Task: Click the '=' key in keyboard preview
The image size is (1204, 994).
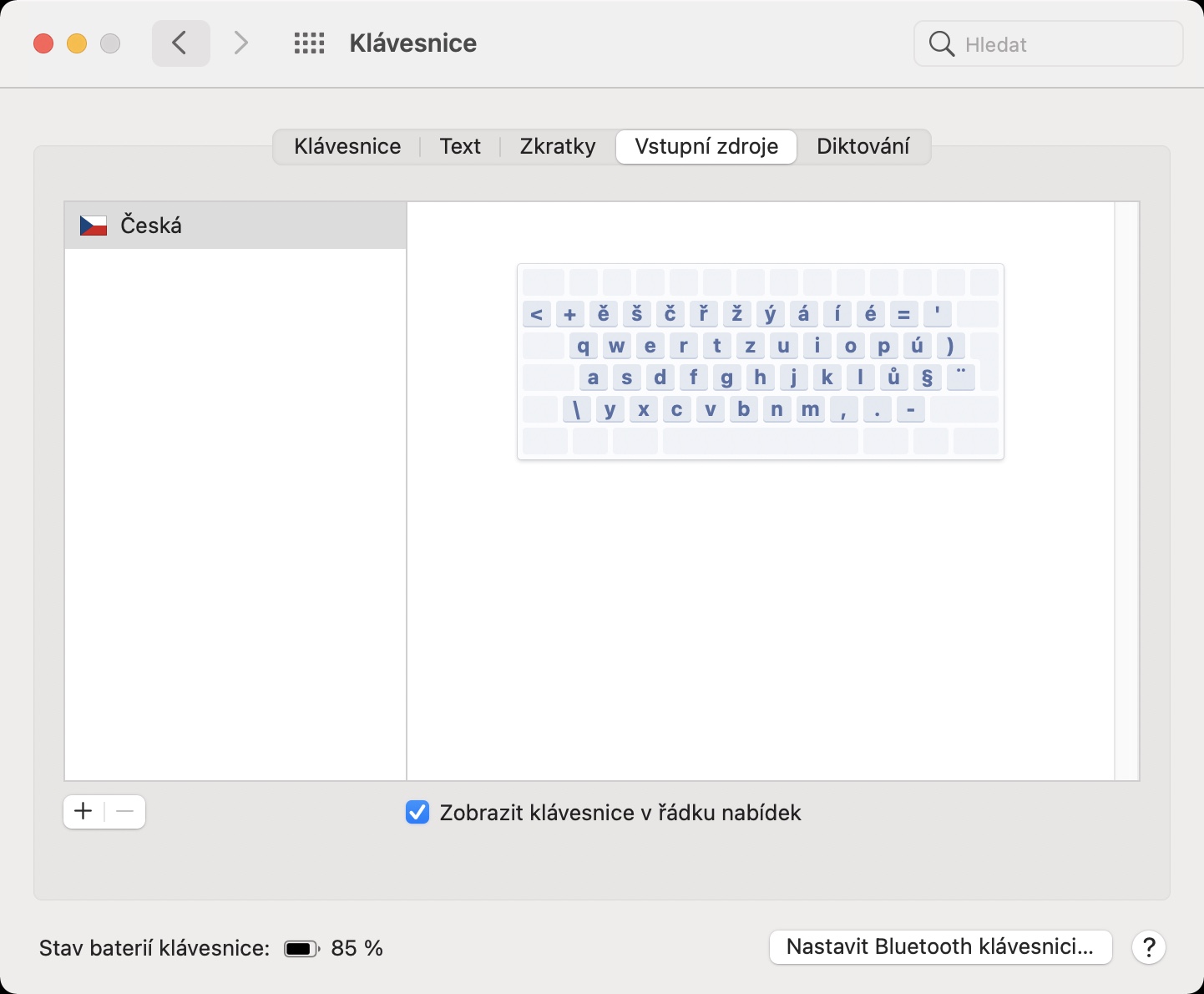Action: (904, 314)
